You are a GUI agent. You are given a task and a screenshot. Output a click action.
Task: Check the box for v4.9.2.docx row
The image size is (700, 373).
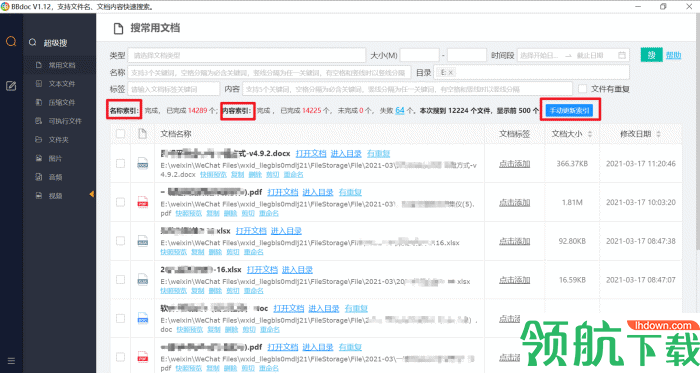pos(121,163)
